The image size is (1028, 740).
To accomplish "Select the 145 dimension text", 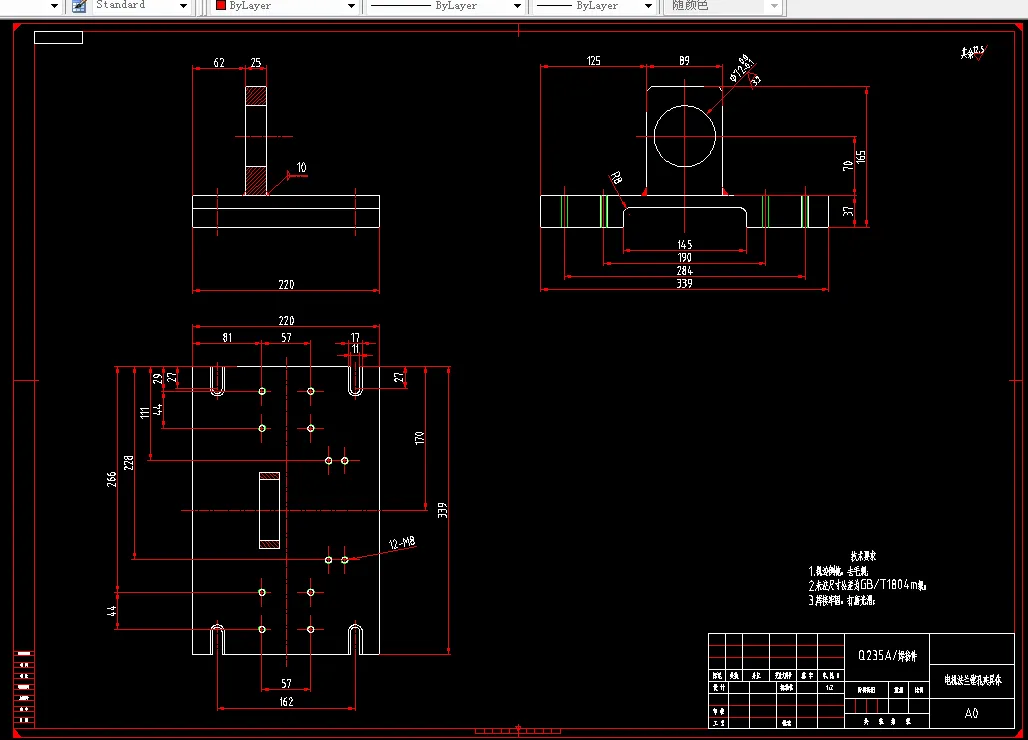I will 684,244.
